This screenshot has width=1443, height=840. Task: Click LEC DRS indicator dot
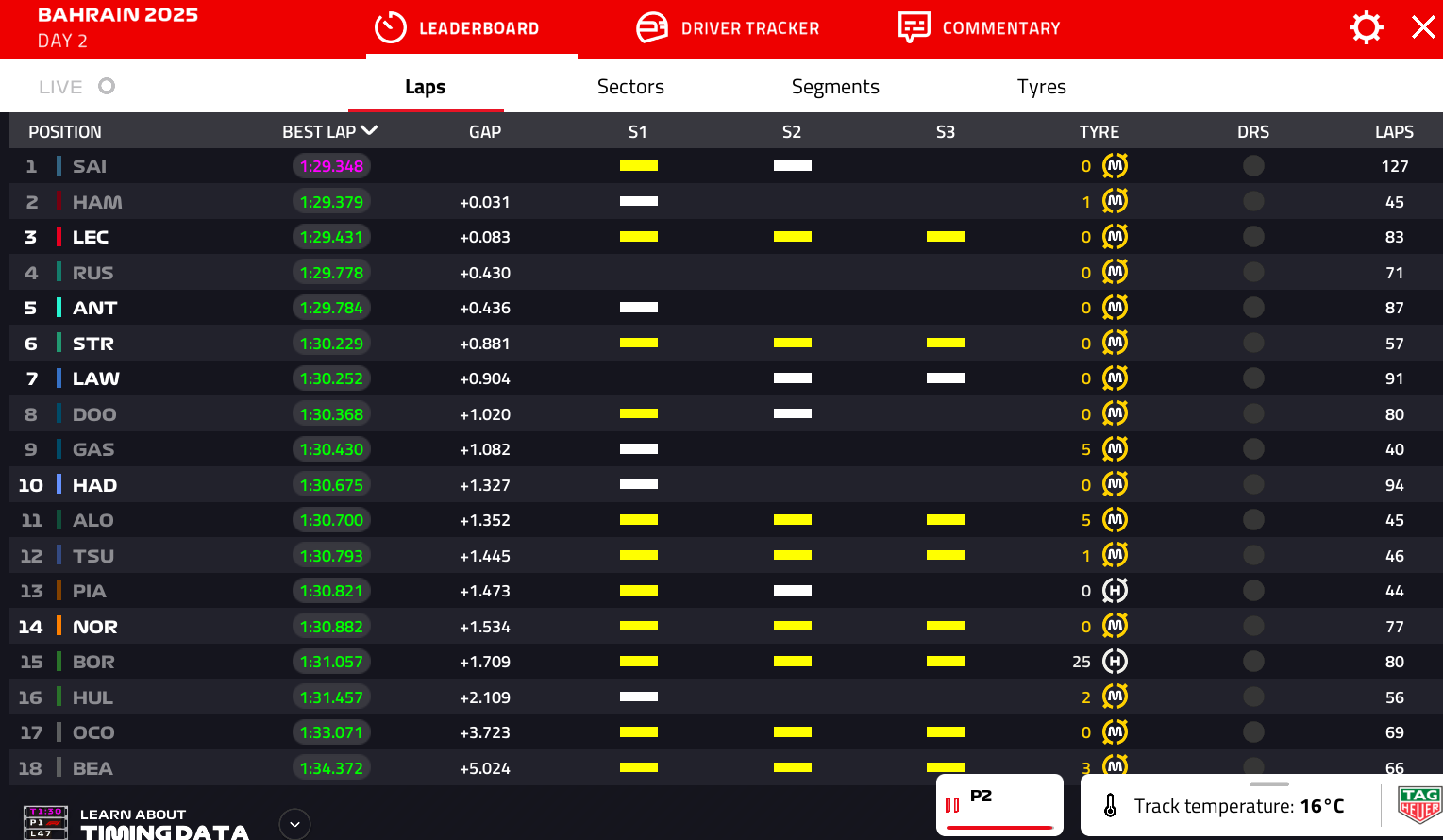(1253, 237)
